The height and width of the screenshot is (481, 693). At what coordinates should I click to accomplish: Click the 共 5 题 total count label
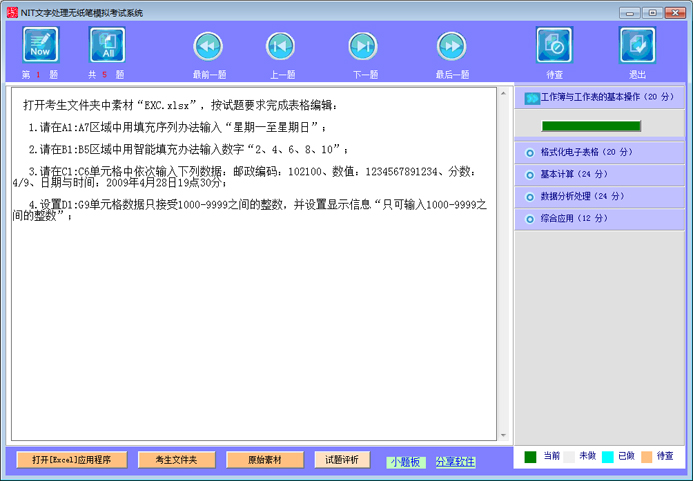coord(106,75)
